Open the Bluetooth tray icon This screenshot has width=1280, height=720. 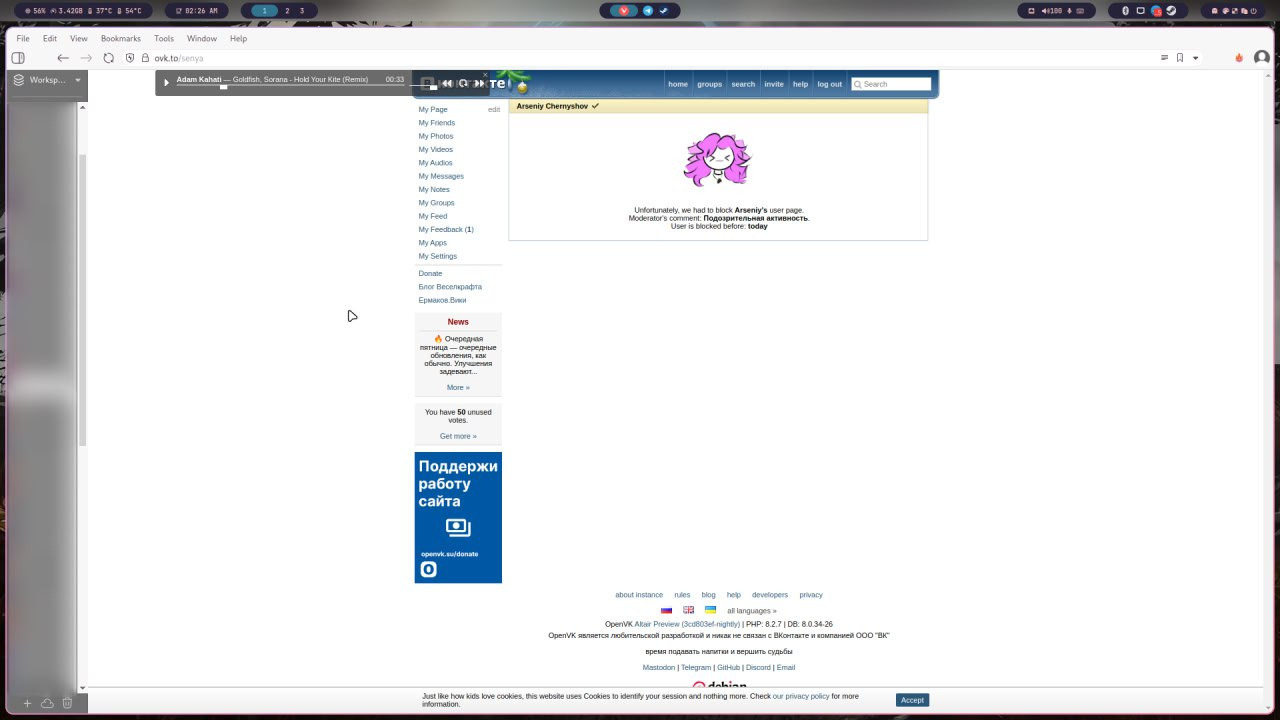coord(1125,11)
